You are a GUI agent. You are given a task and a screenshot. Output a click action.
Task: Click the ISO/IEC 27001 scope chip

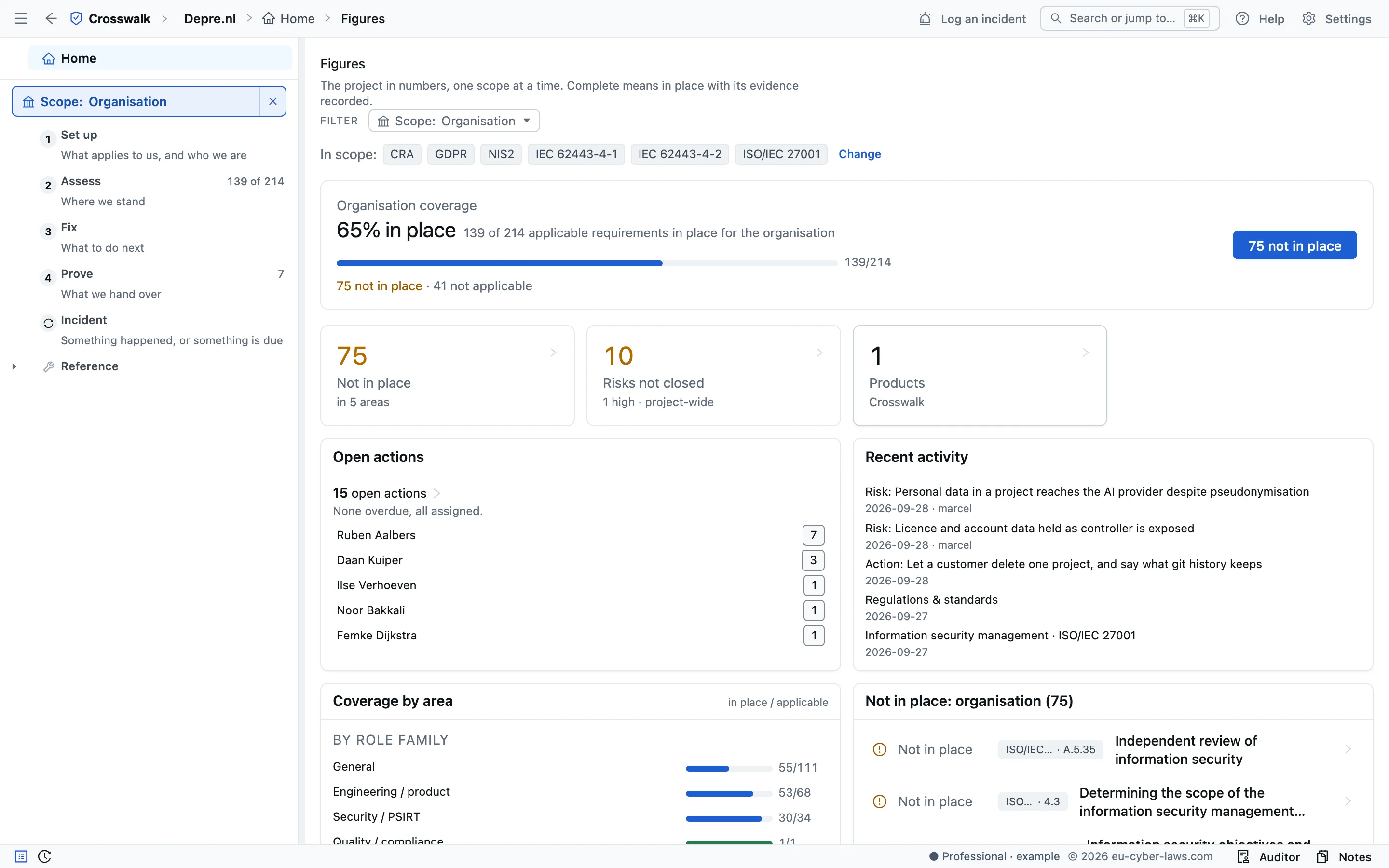click(x=781, y=154)
